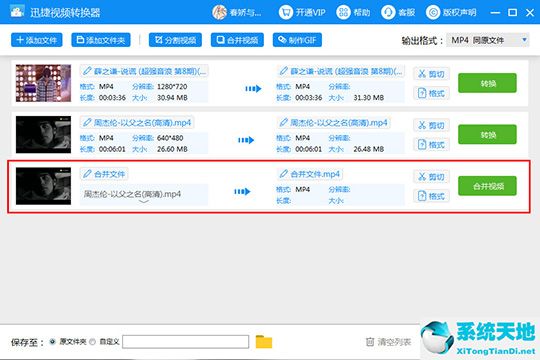Expand the 输出格式 MP4 同原文件 dropdown
Screen dimensions: 540x360
tap(488, 40)
